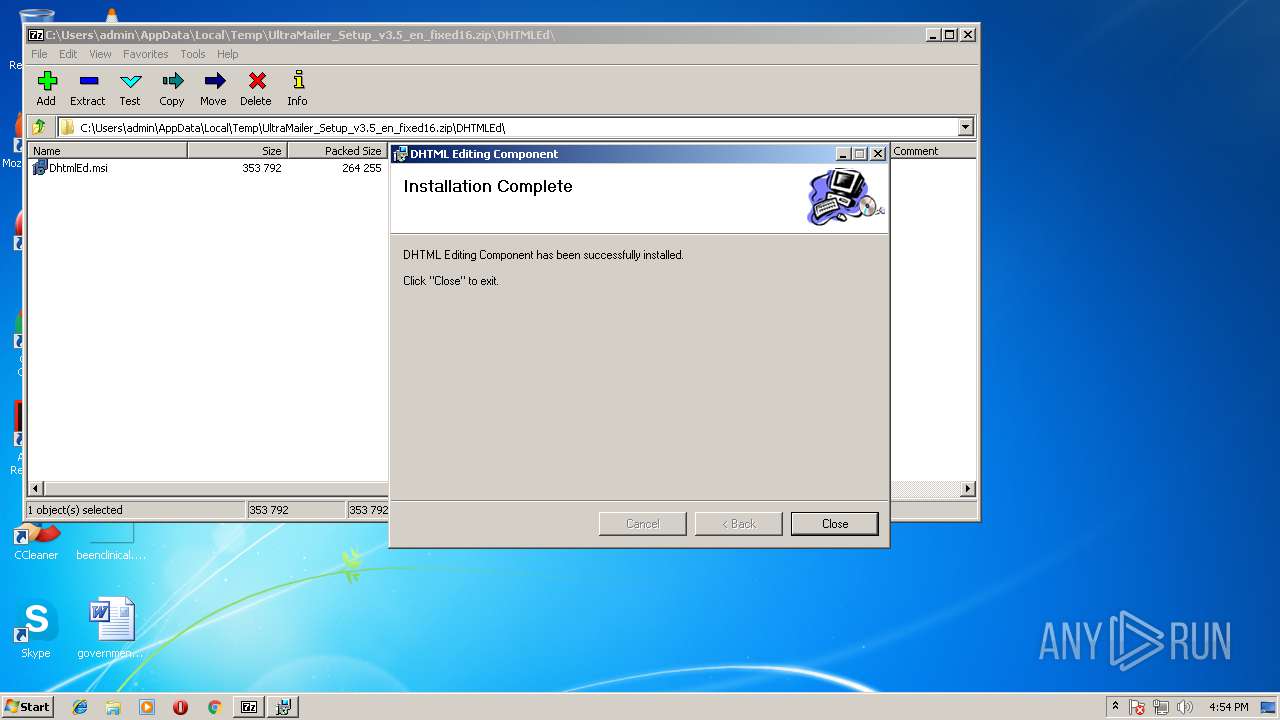This screenshot has height=720, width=1280.
Task: Open the CCleaner desktop shortcut
Action: pyautogui.click(x=36, y=540)
